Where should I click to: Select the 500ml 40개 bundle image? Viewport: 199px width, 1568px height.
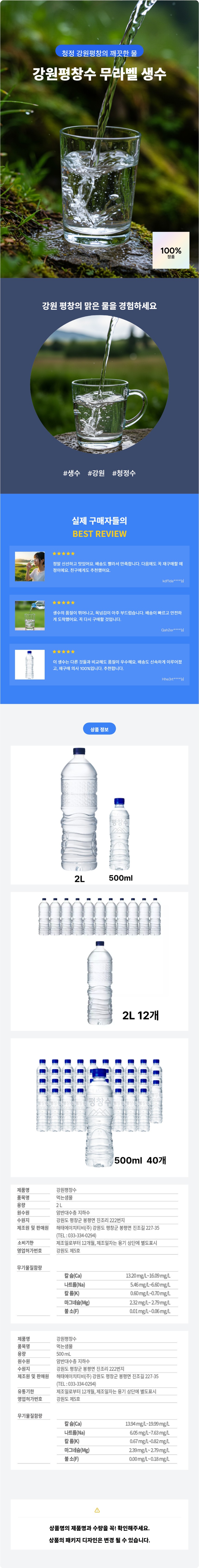click(99, 1107)
